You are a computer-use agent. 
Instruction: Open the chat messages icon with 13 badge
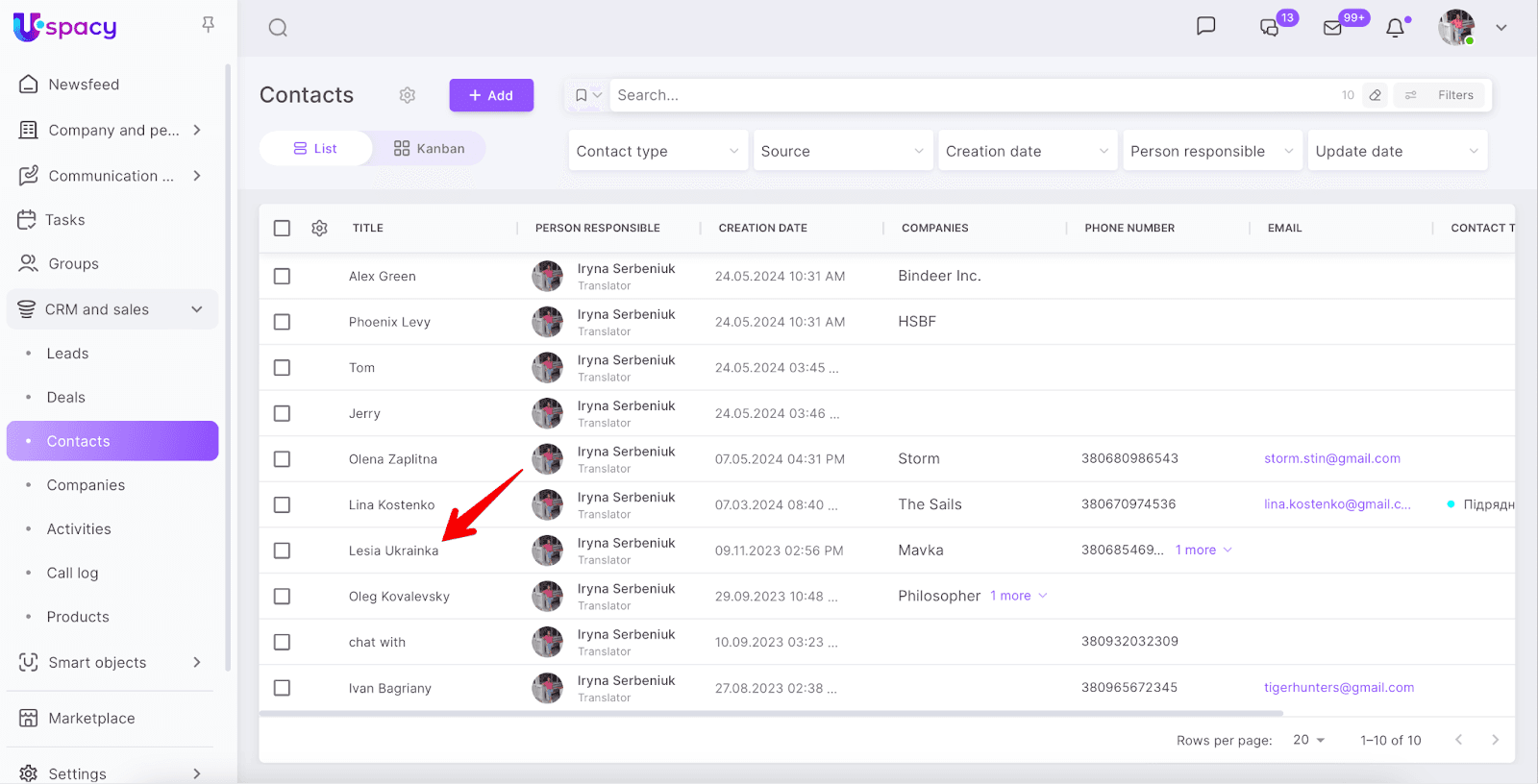pyautogui.click(x=1270, y=28)
